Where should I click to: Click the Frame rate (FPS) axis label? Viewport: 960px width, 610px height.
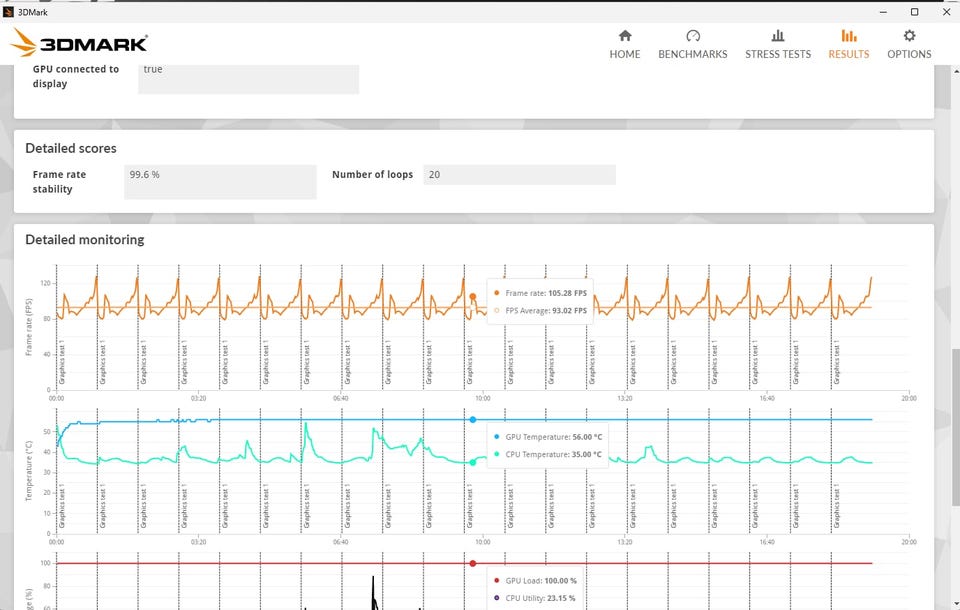pyautogui.click(x=28, y=327)
